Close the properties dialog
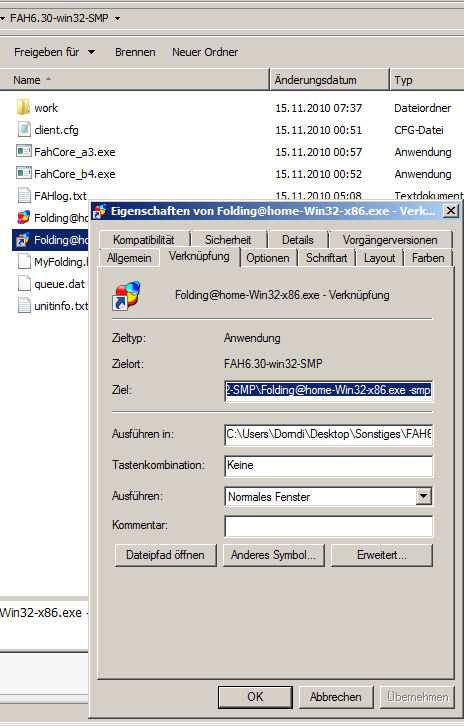464x726 pixels. click(450, 211)
